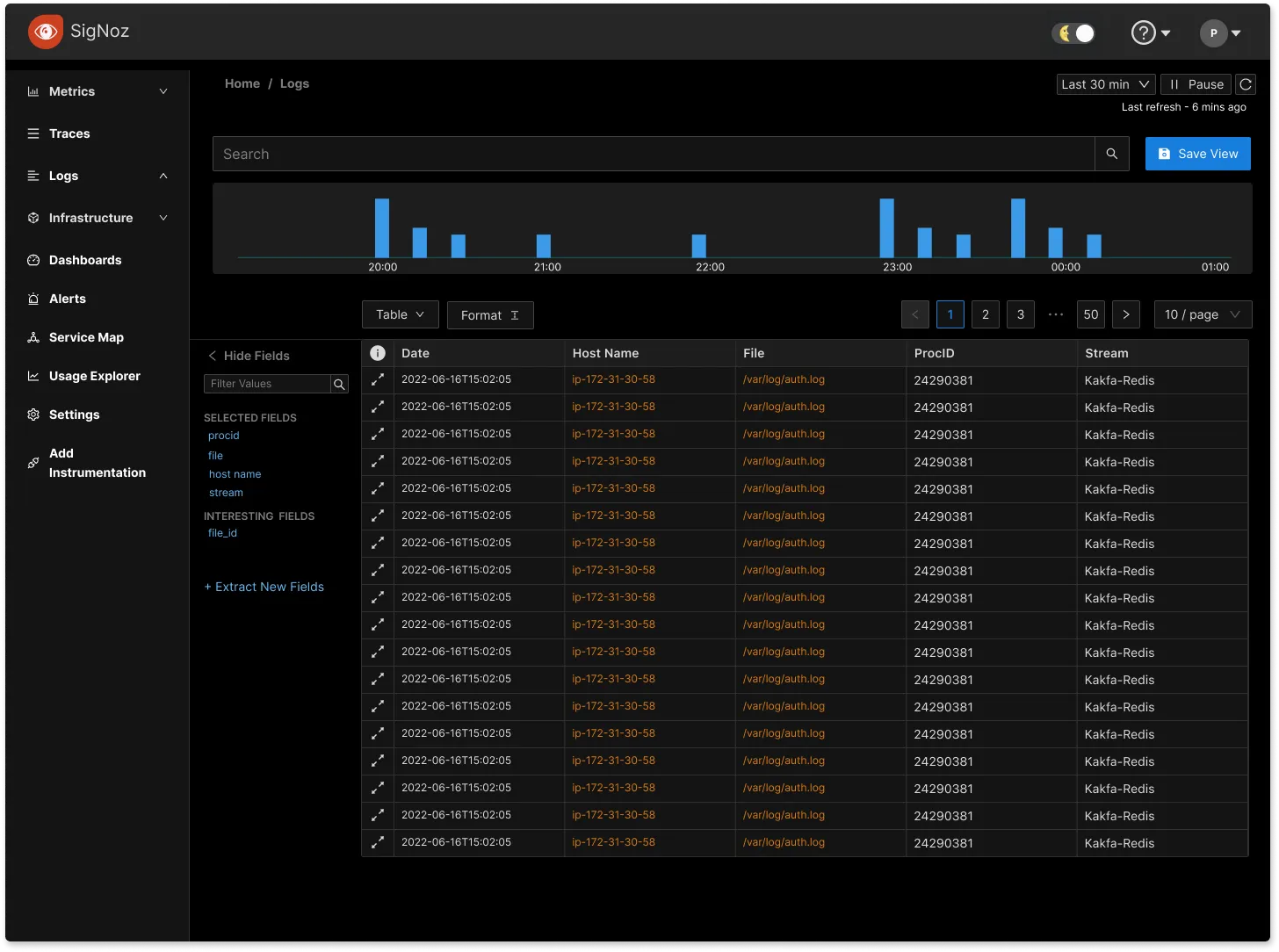The width and height of the screenshot is (1279, 952).
Task: Open the help question mark icon
Action: [1142, 33]
